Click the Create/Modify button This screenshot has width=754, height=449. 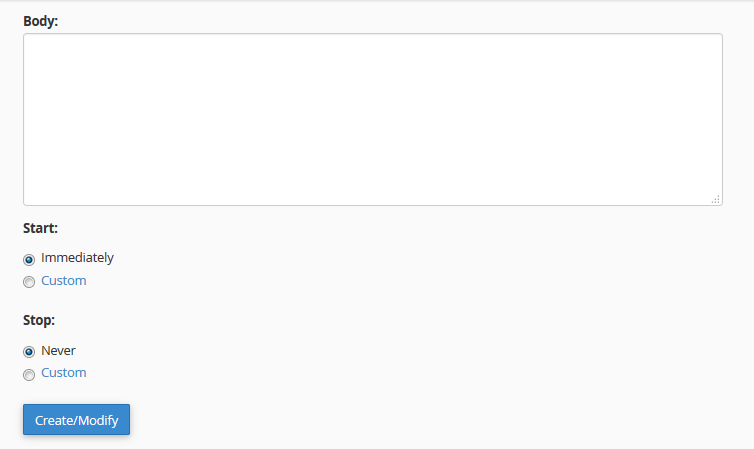click(76, 420)
